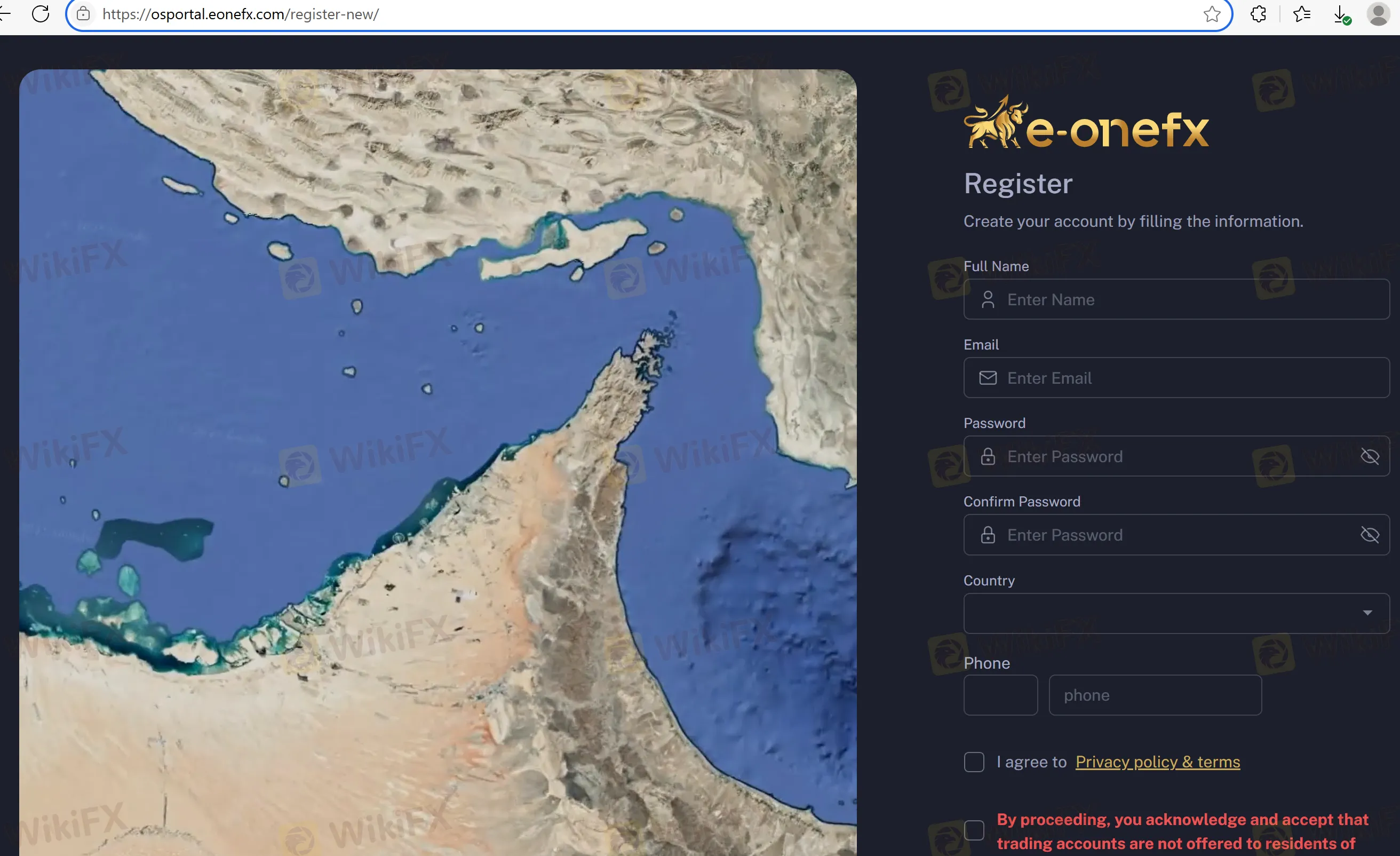Click the browser refresh icon

pos(41,14)
